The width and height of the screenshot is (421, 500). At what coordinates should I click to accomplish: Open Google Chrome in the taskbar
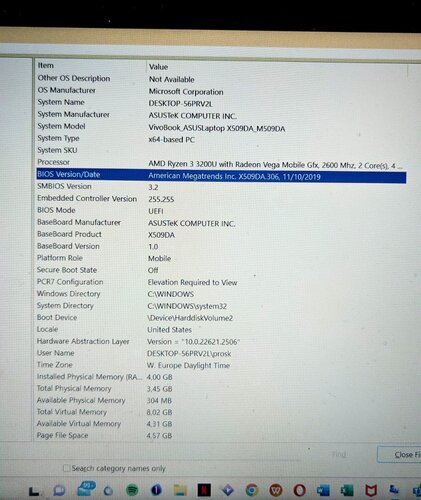[252, 490]
